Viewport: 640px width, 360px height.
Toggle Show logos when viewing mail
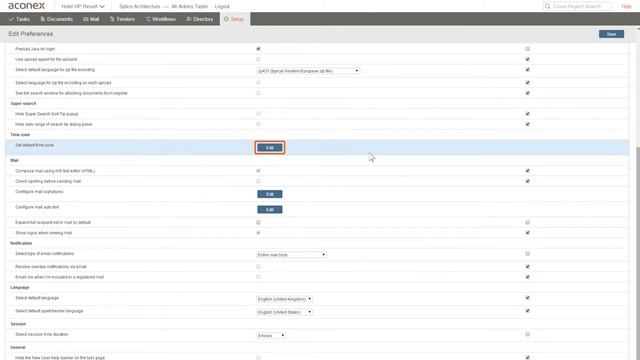click(x=258, y=233)
